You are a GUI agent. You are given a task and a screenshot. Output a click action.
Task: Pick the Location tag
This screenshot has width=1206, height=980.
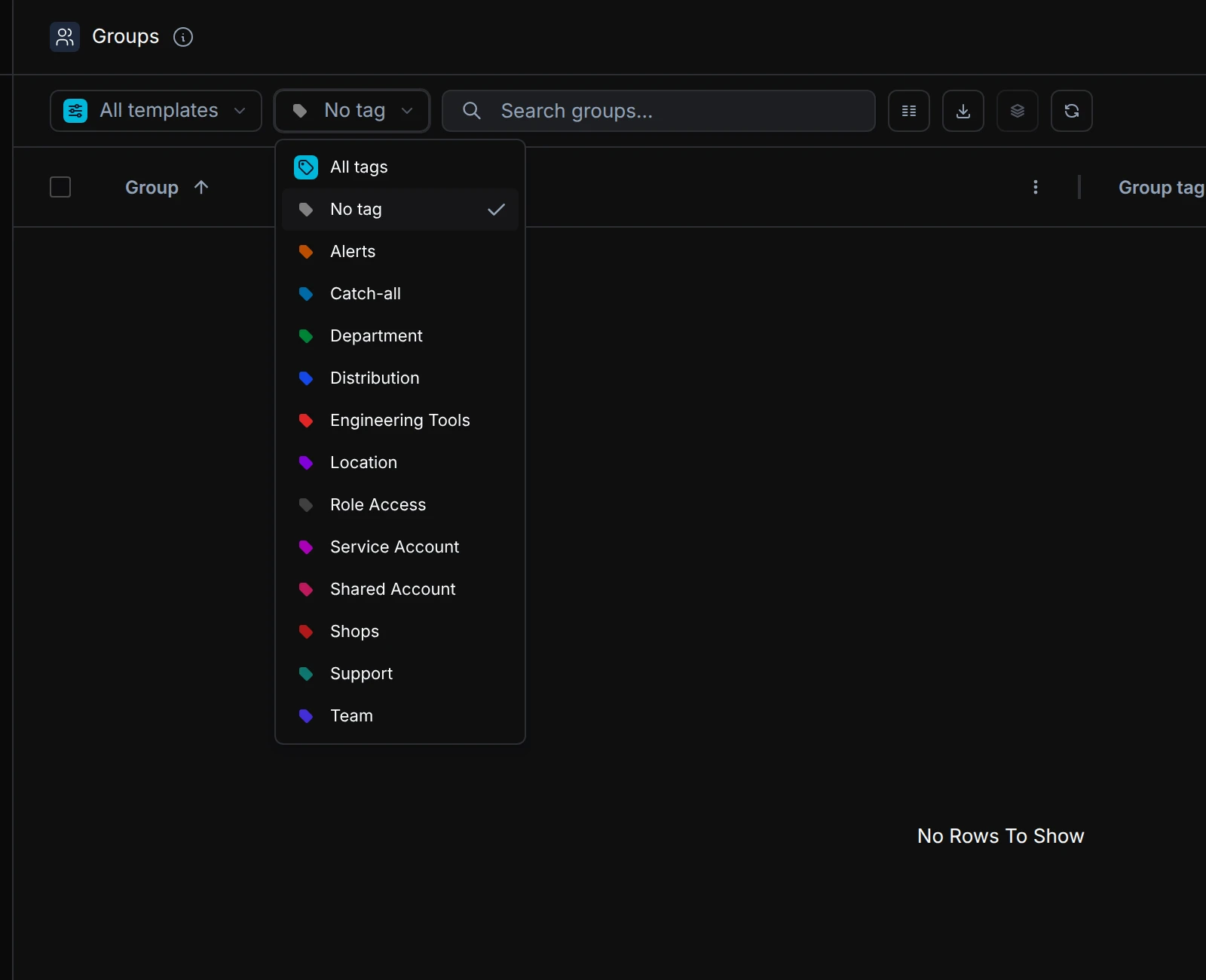[400, 463]
